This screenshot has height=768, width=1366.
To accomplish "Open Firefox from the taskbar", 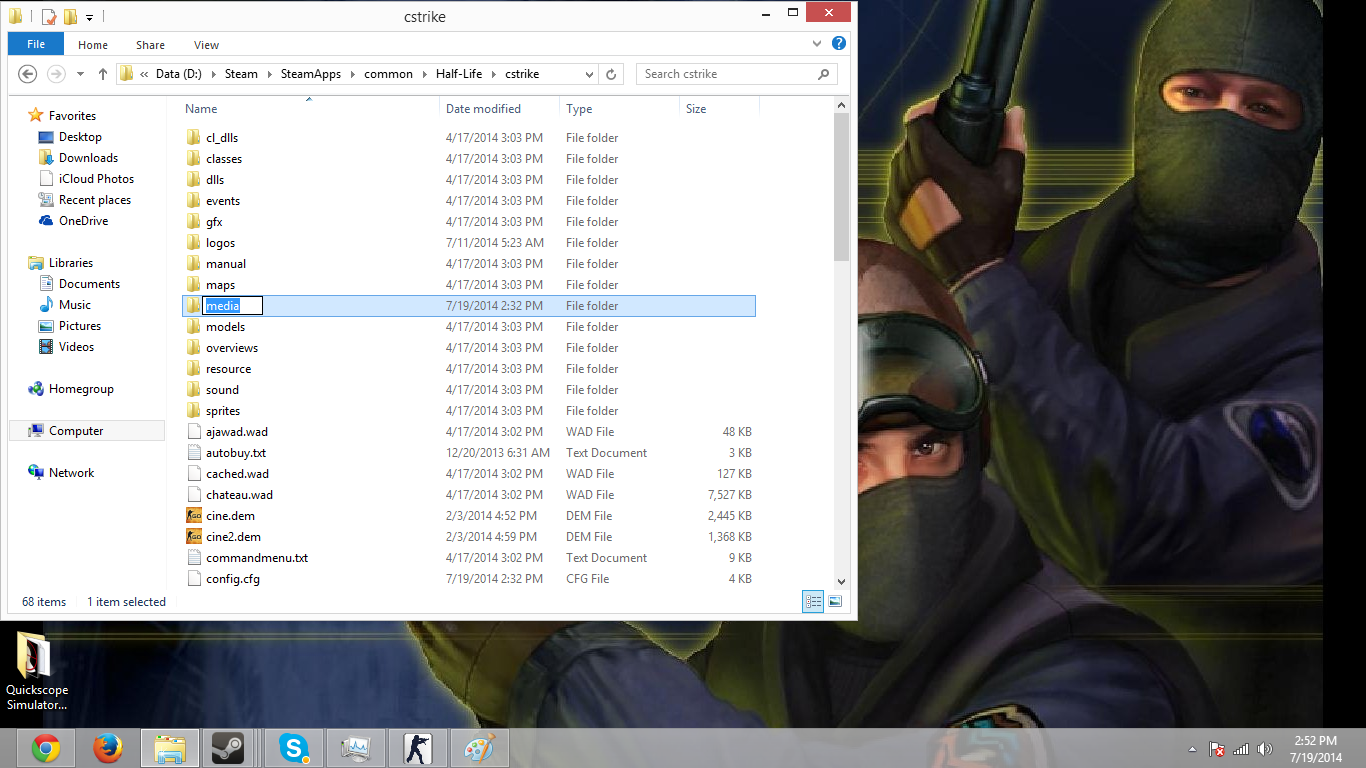I will 107,748.
